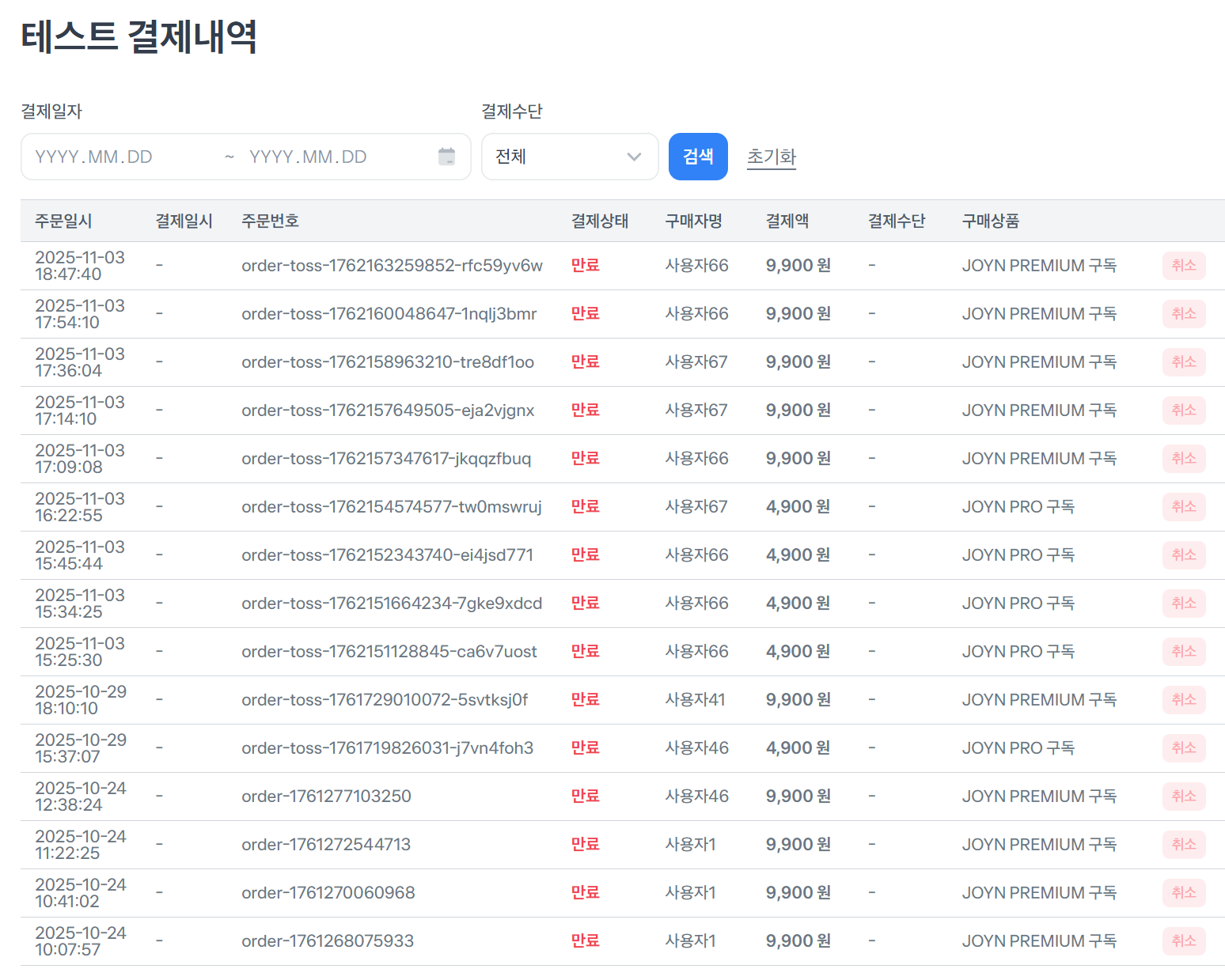Click the order time 2025-10-29 15:37:07

pos(81,748)
